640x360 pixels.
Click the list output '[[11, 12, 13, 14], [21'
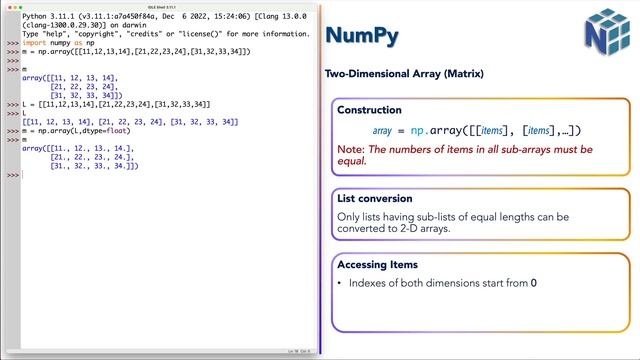(x=130, y=122)
